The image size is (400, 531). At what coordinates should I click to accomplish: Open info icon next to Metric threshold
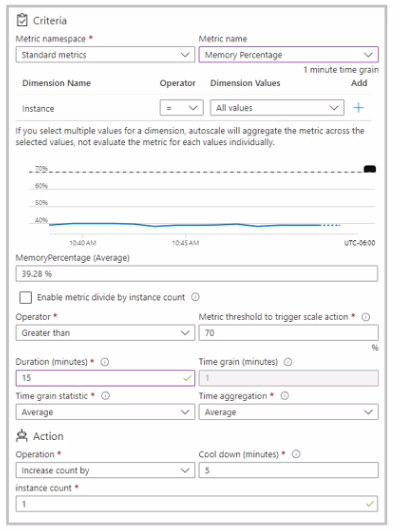click(x=365, y=317)
